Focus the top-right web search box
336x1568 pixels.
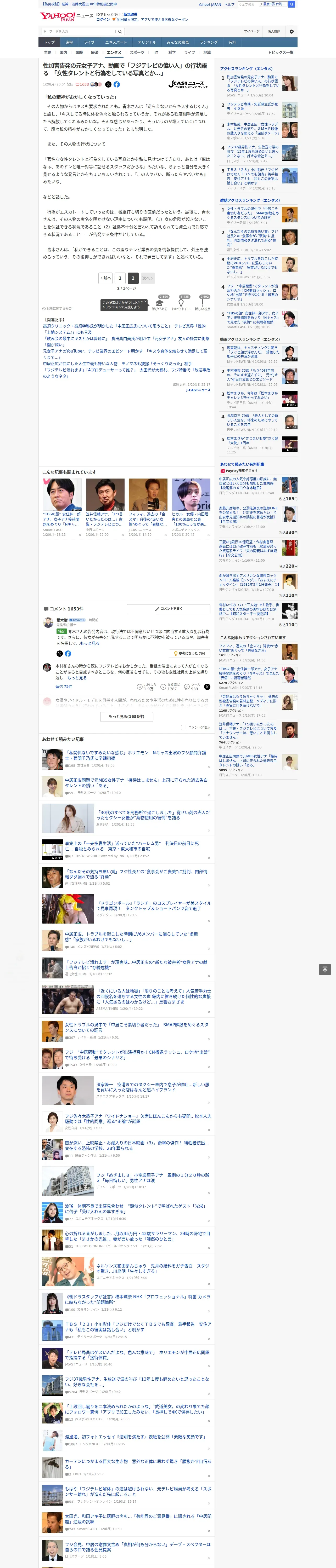coord(262,4)
